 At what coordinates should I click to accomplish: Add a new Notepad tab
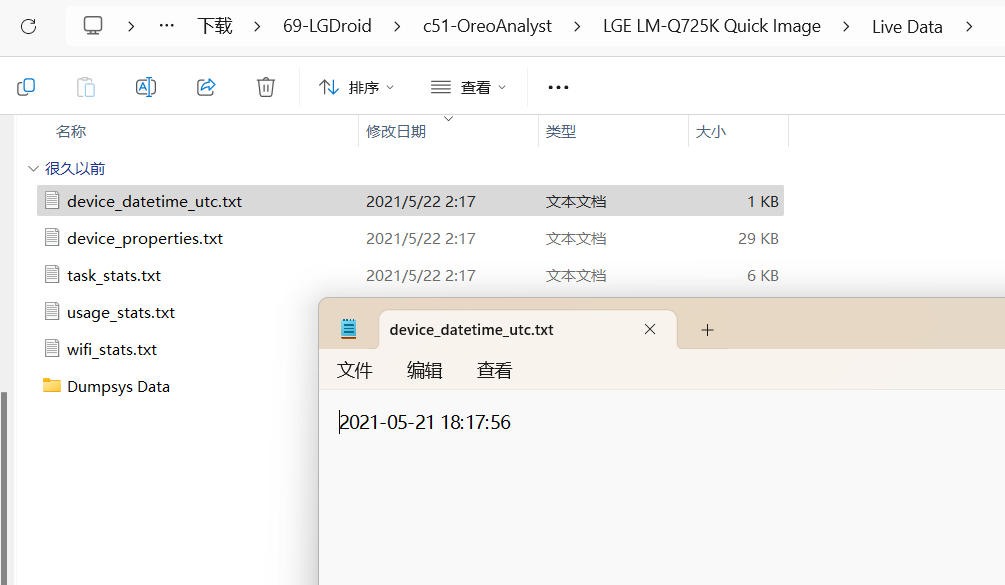[708, 330]
